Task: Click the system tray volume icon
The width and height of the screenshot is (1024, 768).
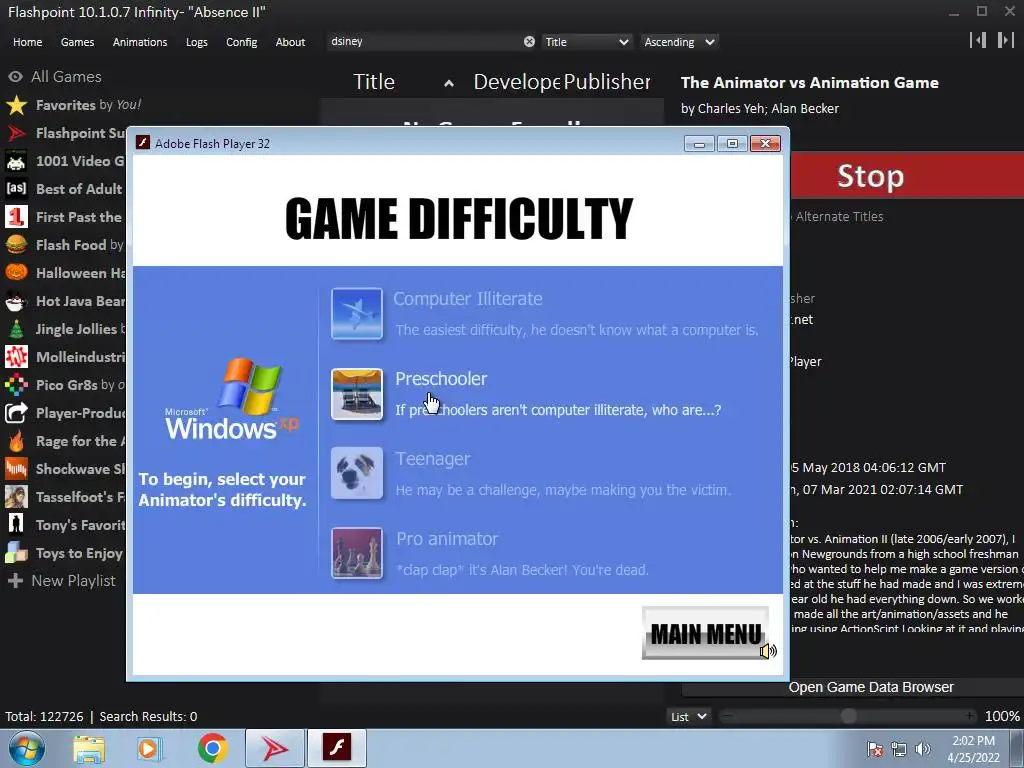Action: click(x=923, y=749)
